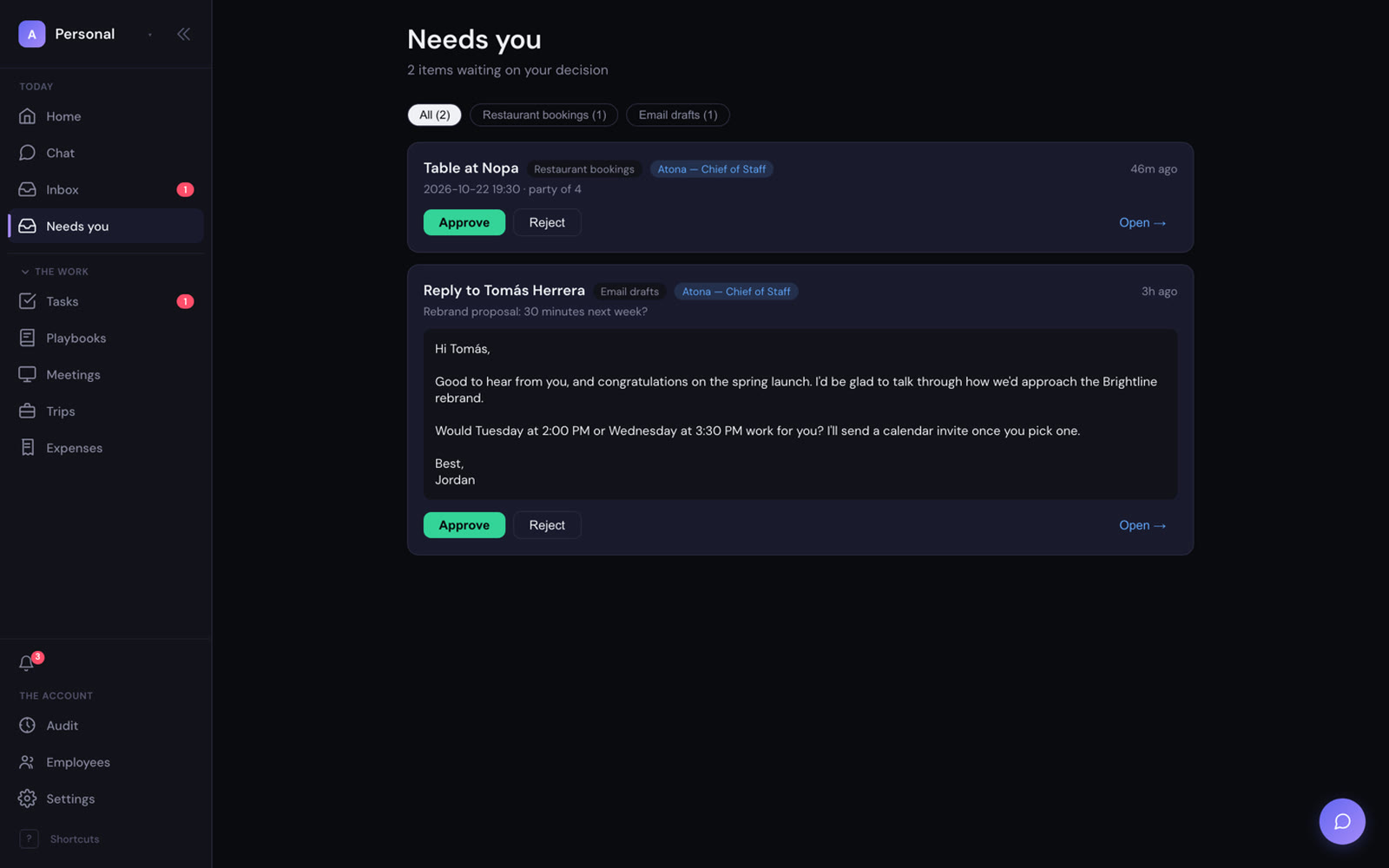Screen dimensions: 1389x868
Task: Click the 'Reply to Tomás Herrera' title
Action: [504, 291]
